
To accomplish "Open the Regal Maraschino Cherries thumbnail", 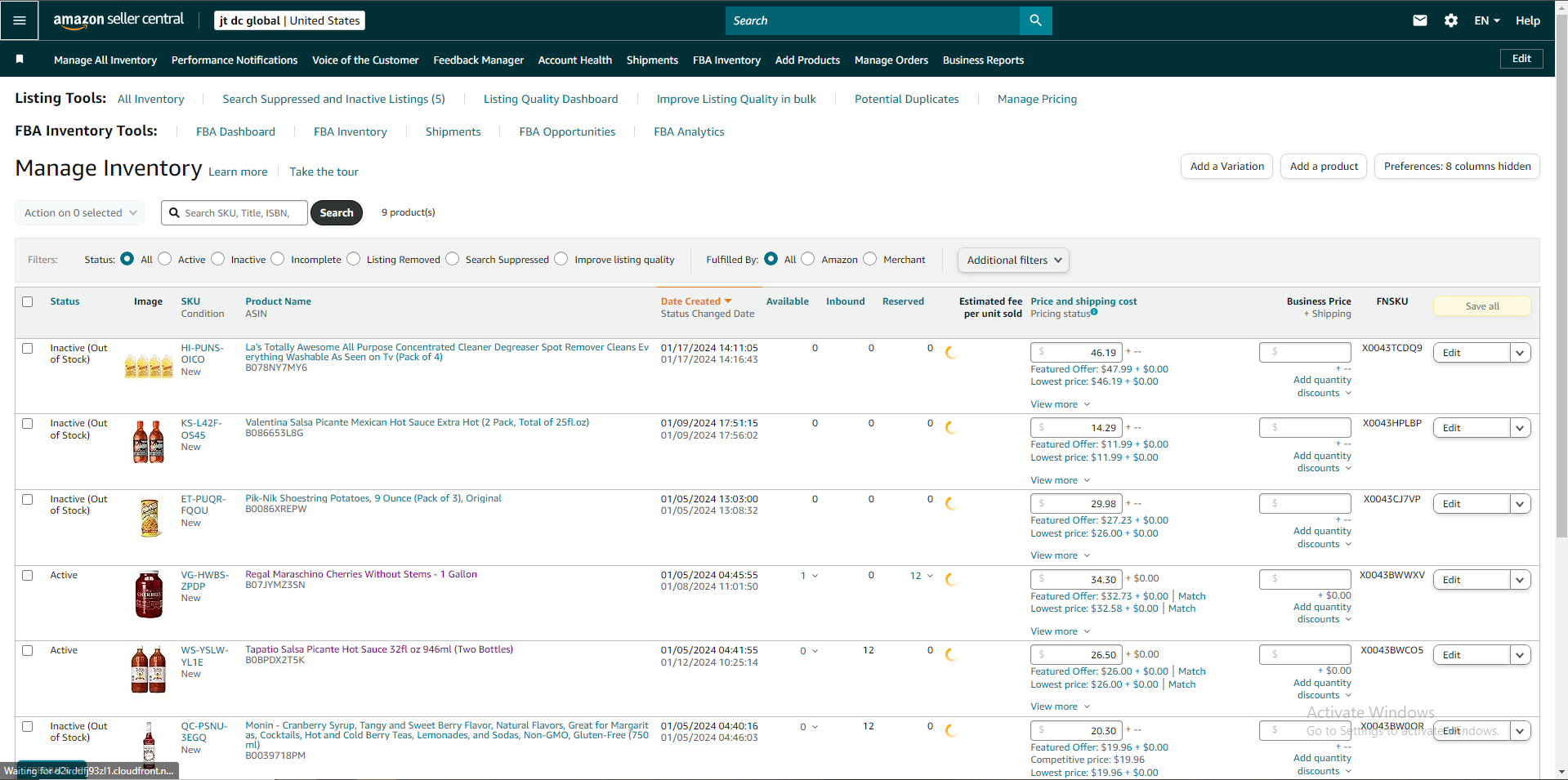I will 149,594.
